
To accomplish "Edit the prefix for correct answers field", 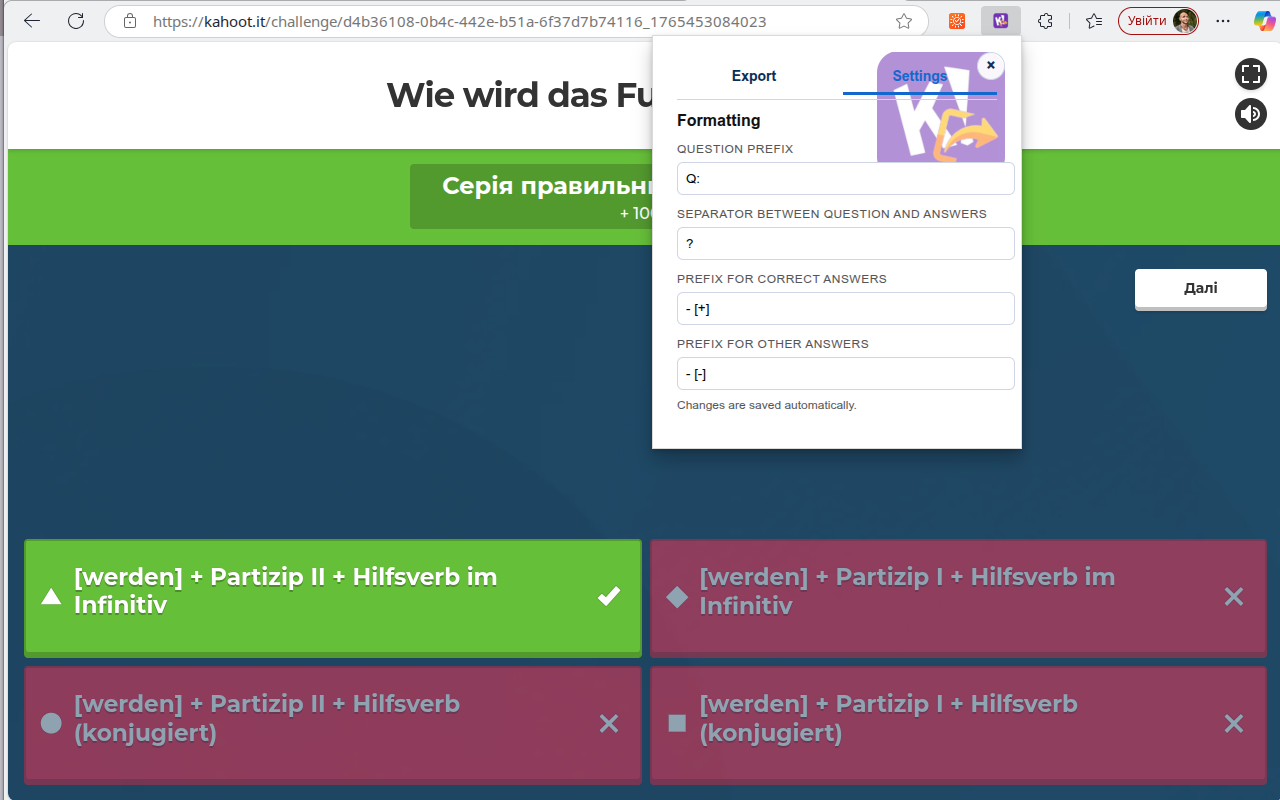I will 846,309.
